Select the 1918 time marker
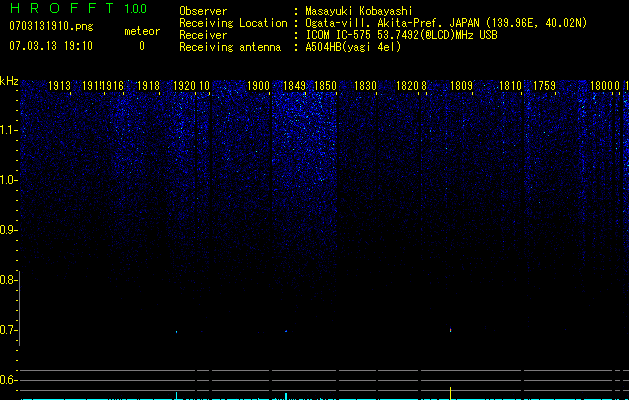Image resolution: width=629 pixels, height=400 pixels. tap(148, 86)
